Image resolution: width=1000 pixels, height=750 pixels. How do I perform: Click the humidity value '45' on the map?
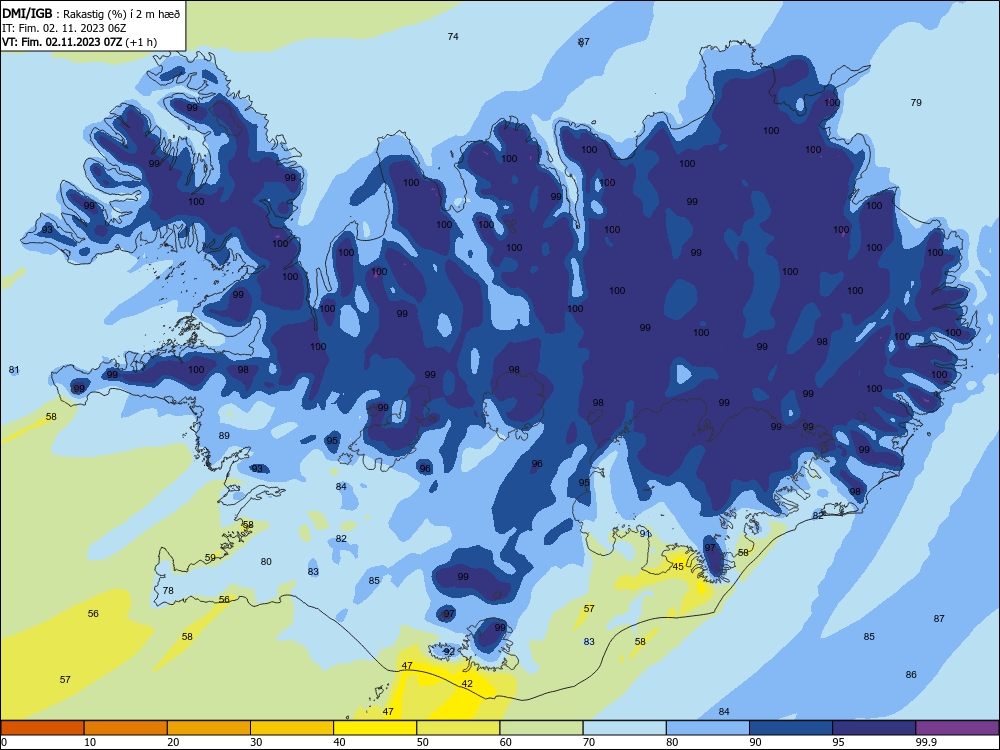pos(678,566)
